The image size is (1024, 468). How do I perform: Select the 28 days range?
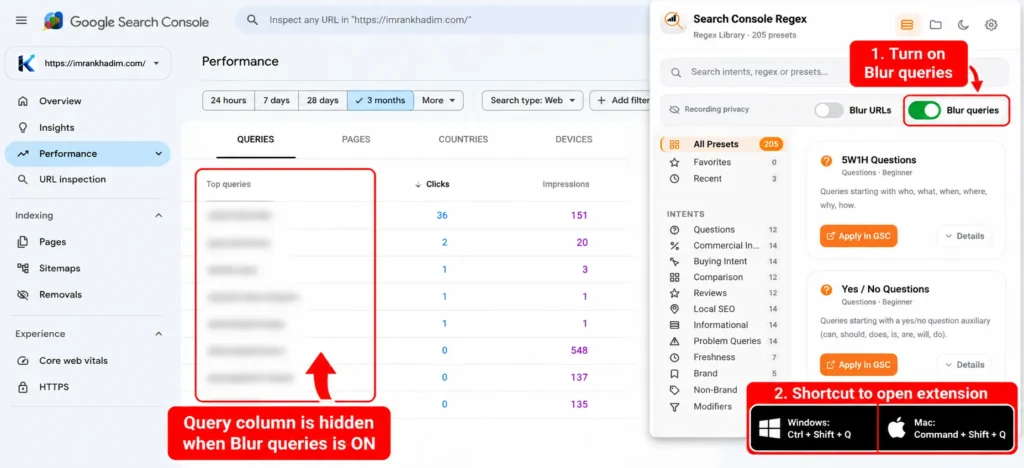click(323, 101)
